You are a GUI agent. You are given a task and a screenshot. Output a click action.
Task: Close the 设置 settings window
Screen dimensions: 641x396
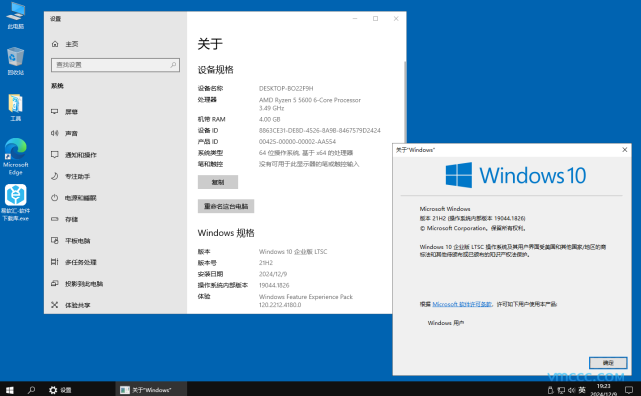coord(396,19)
